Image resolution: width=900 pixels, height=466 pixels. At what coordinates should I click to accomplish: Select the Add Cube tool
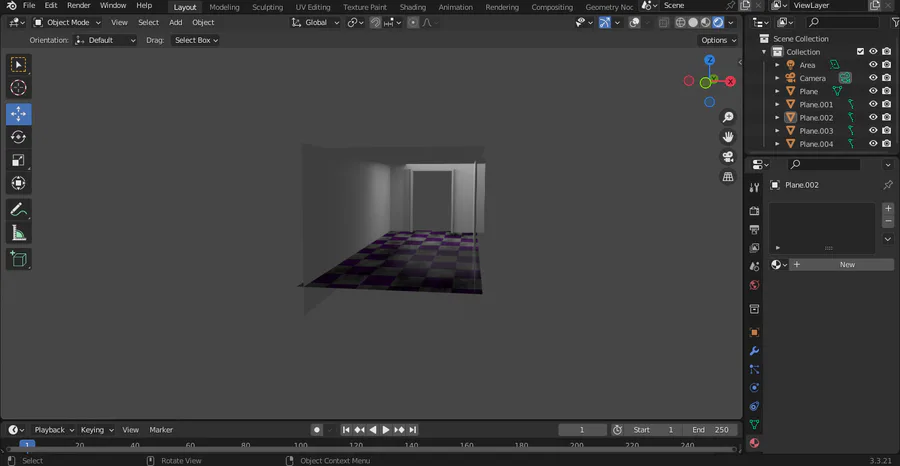[x=18, y=259]
